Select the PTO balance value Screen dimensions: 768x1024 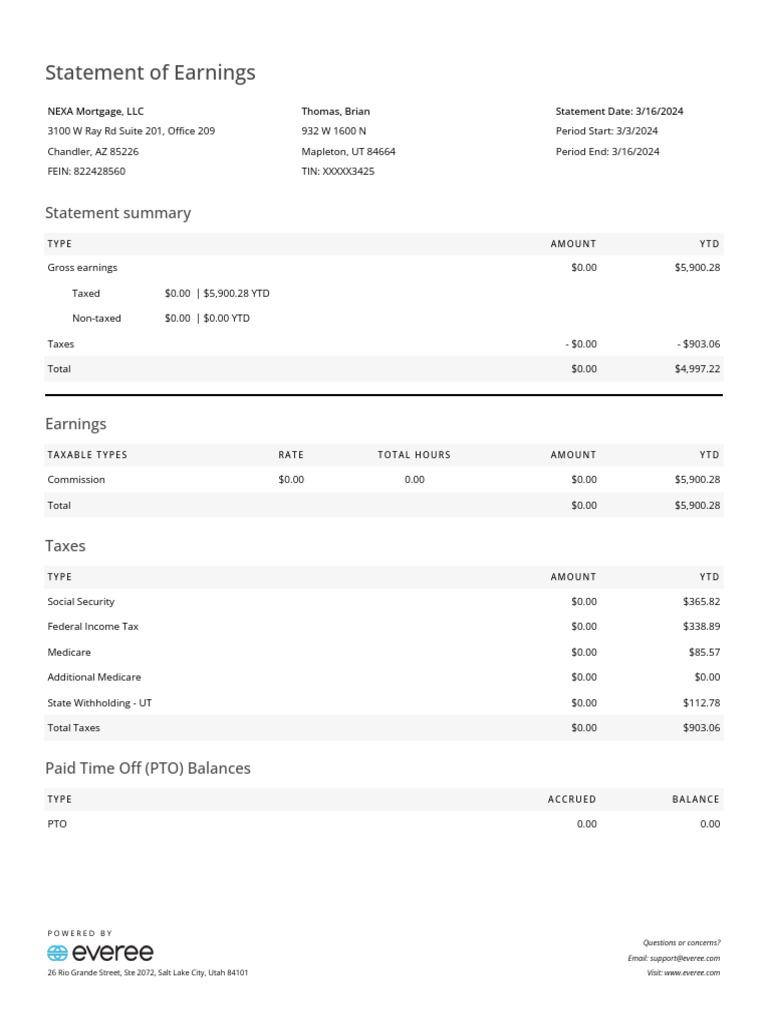click(710, 824)
